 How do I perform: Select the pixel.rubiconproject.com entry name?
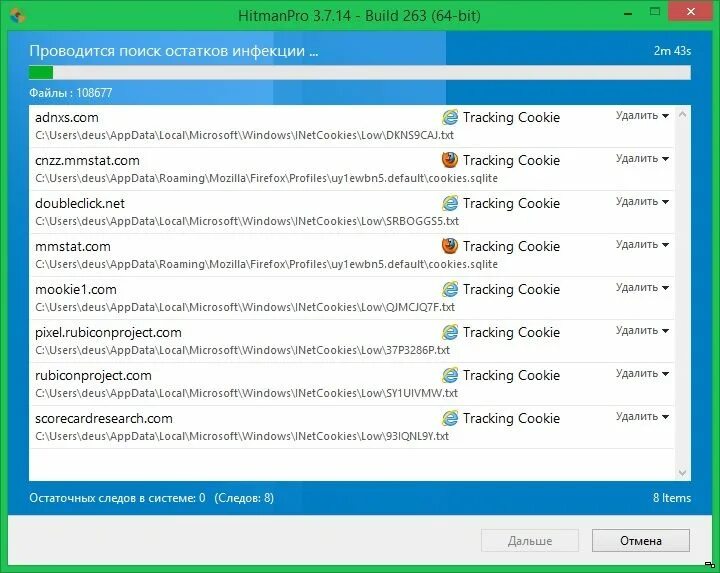click(x=108, y=332)
